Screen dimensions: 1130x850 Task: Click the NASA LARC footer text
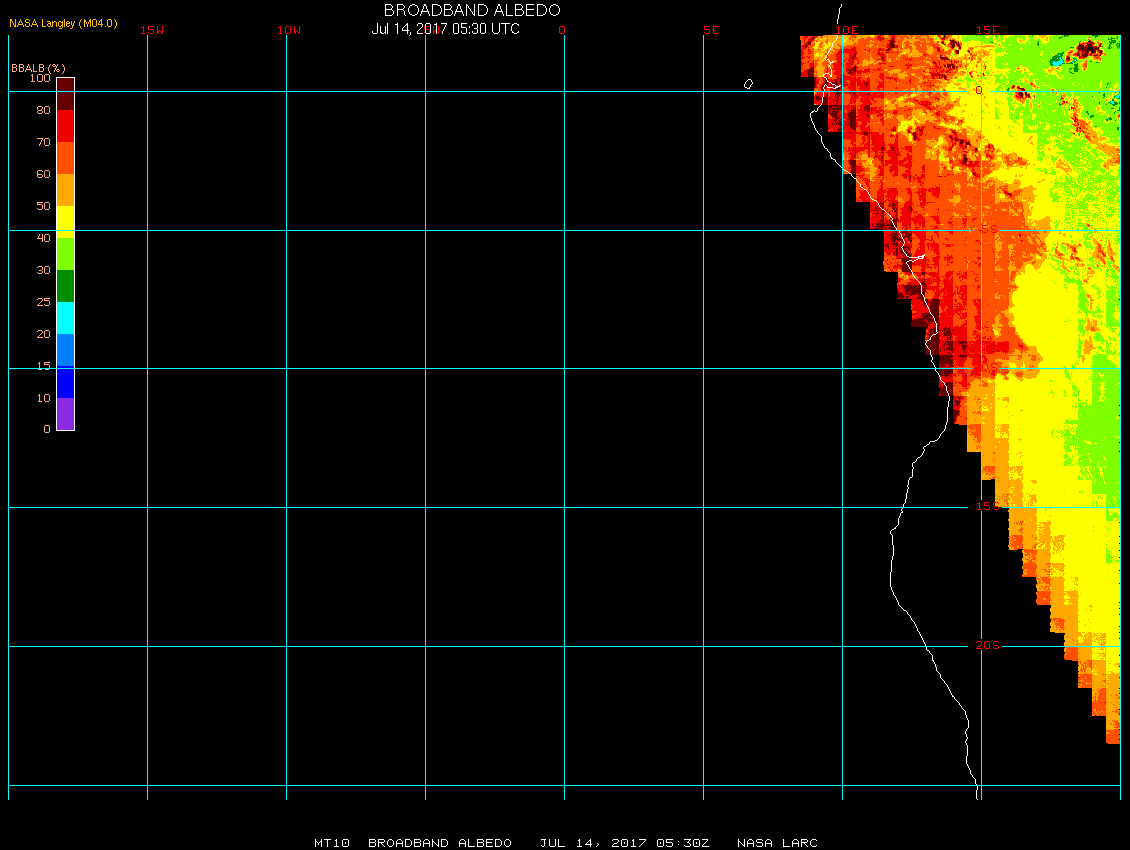(777, 843)
